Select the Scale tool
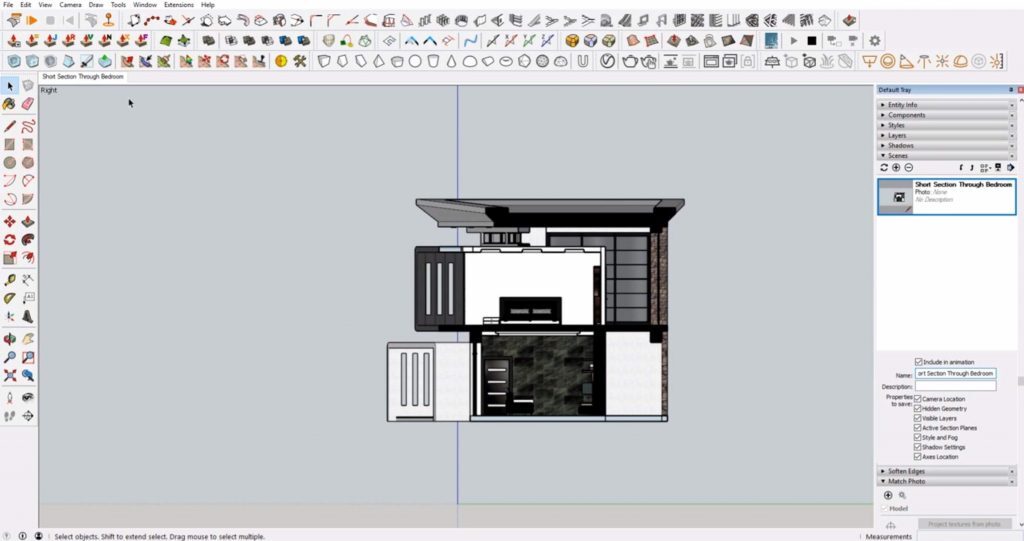 click(x=9, y=258)
